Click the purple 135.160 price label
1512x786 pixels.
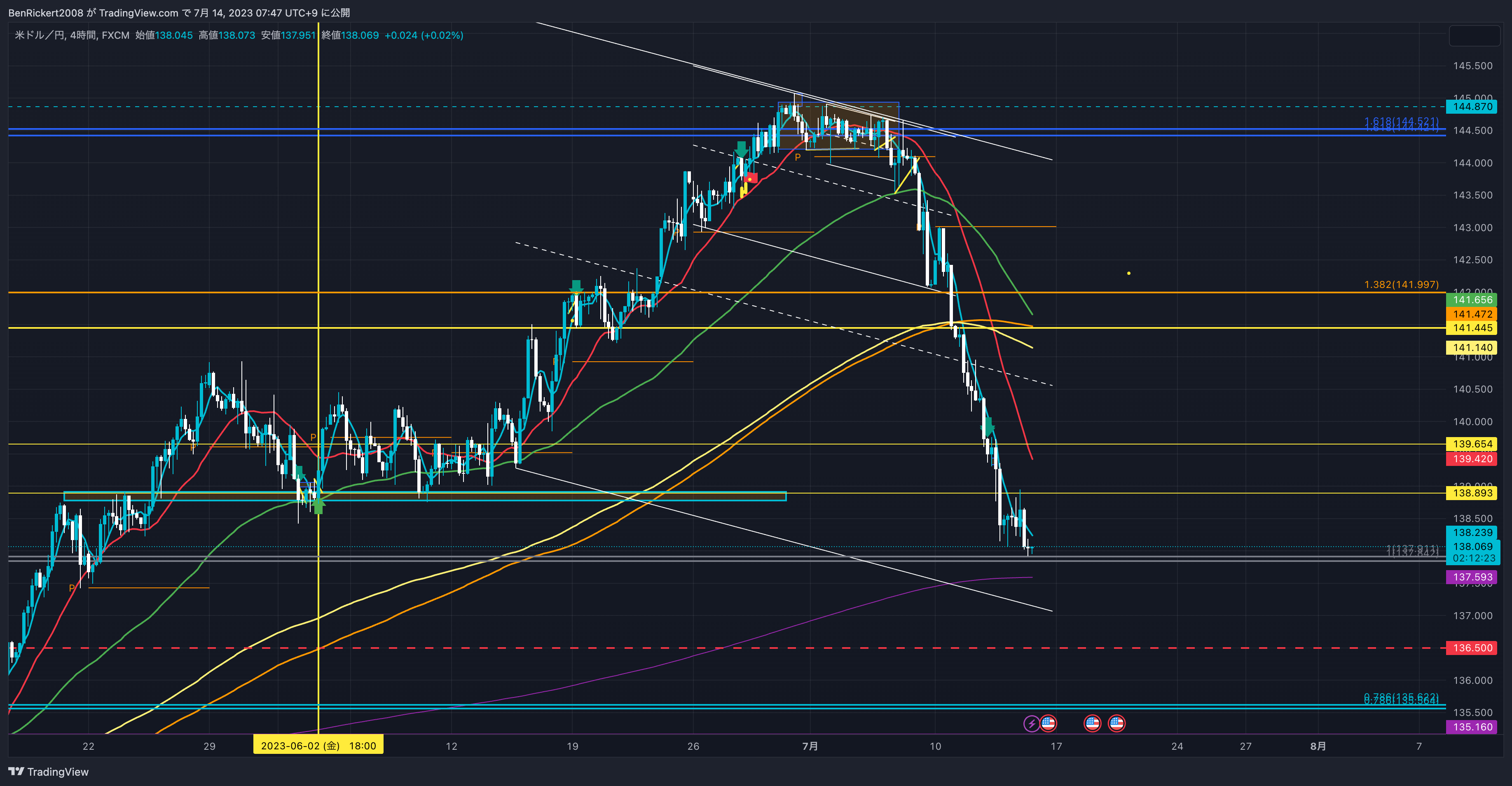1472,727
